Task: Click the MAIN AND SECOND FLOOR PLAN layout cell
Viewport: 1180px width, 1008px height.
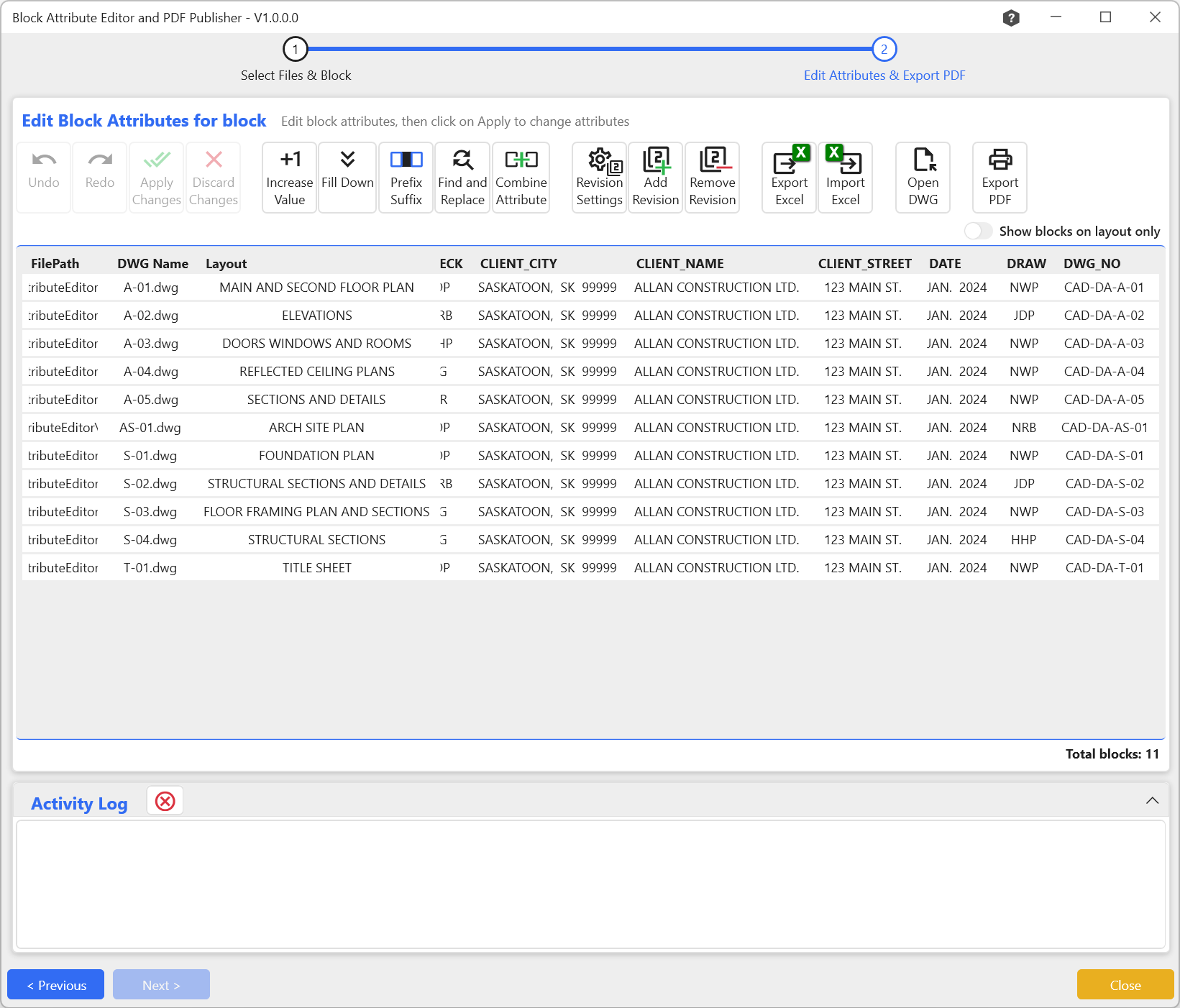Action: [317, 288]
